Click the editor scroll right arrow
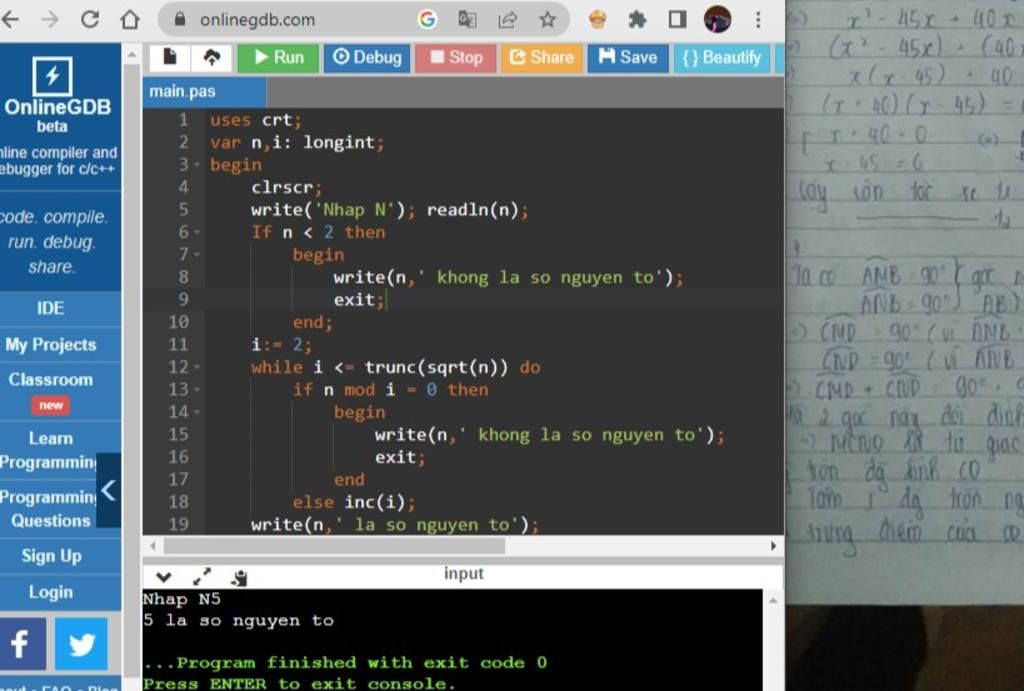 [773, 545]
